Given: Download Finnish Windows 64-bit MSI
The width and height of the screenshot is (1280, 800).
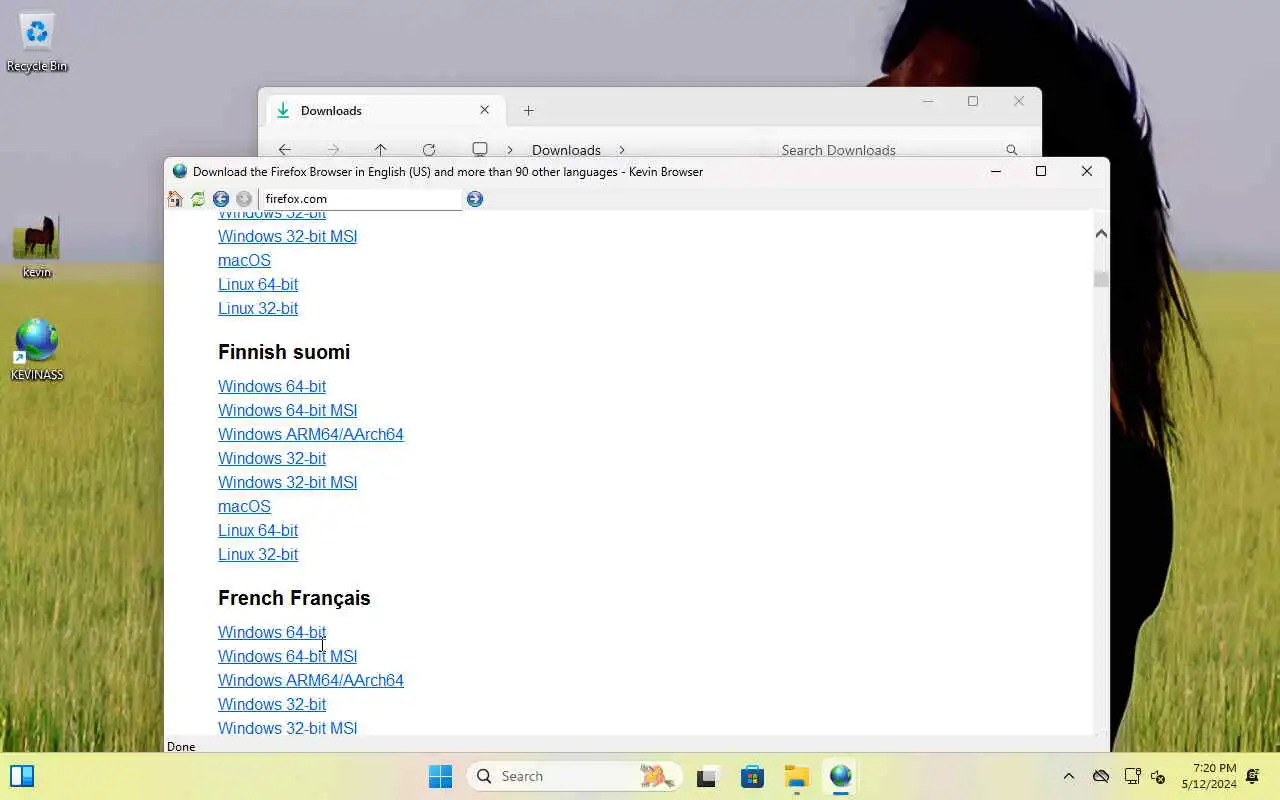Looking at the screenshot, I should point(287,410).
